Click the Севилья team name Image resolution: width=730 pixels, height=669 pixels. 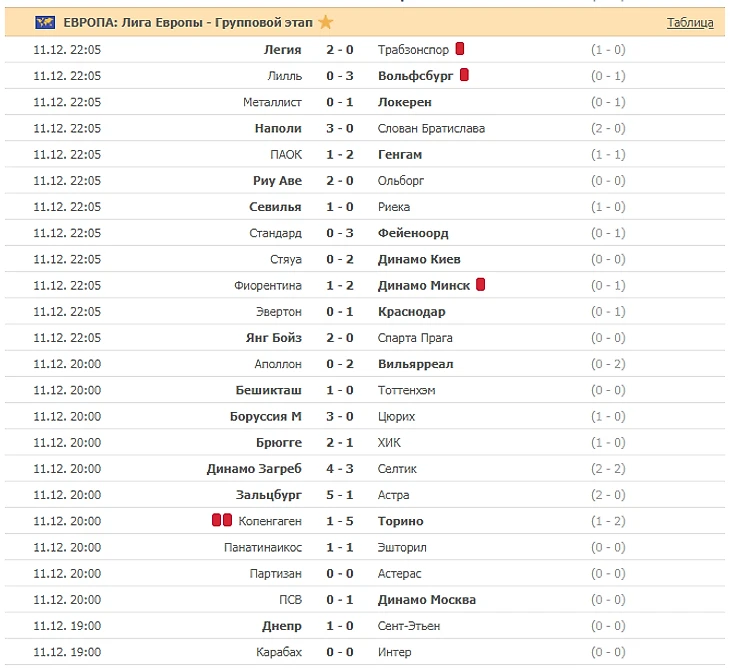[x=275, y=207]
